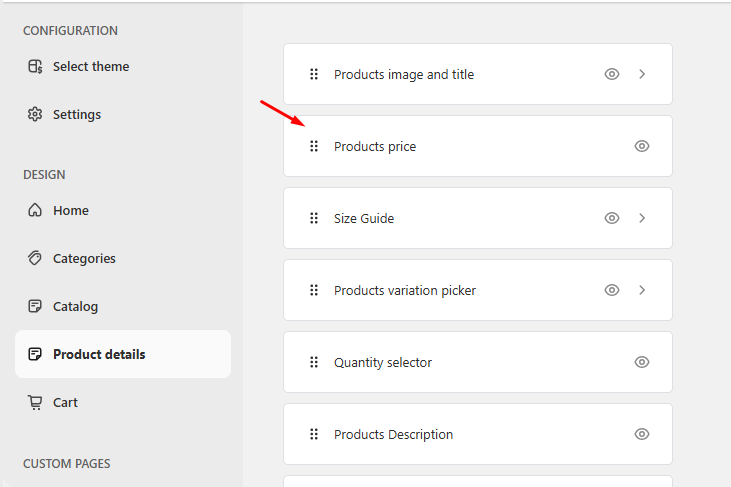Click the Select theme icon

35,67
